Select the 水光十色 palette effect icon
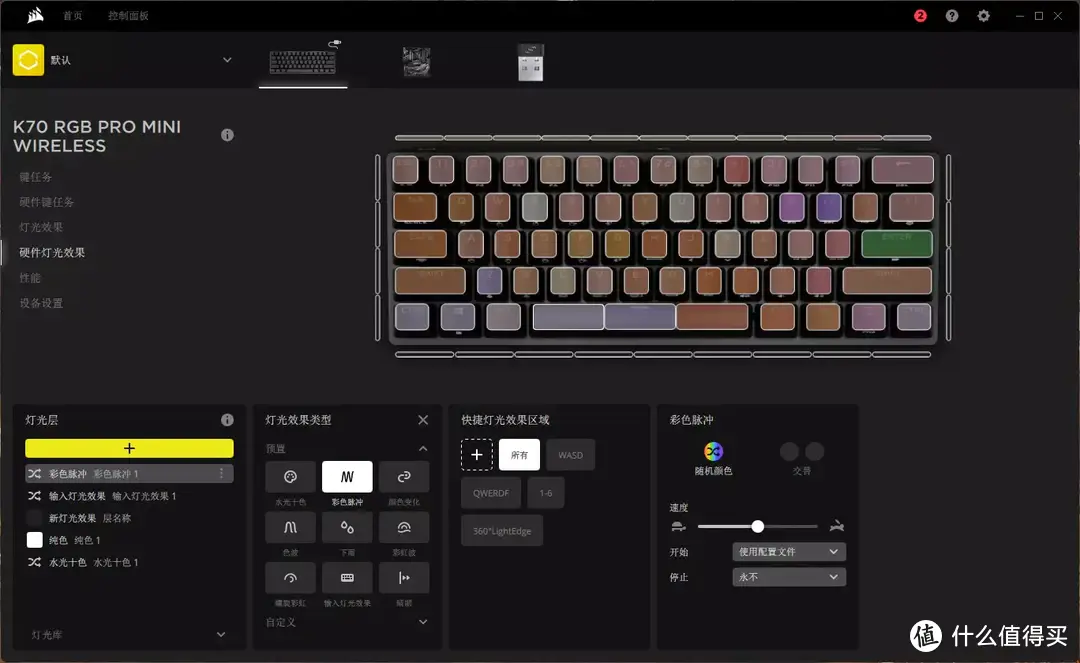The width and height of the screenshot is (1080, 663). point(291,477)
